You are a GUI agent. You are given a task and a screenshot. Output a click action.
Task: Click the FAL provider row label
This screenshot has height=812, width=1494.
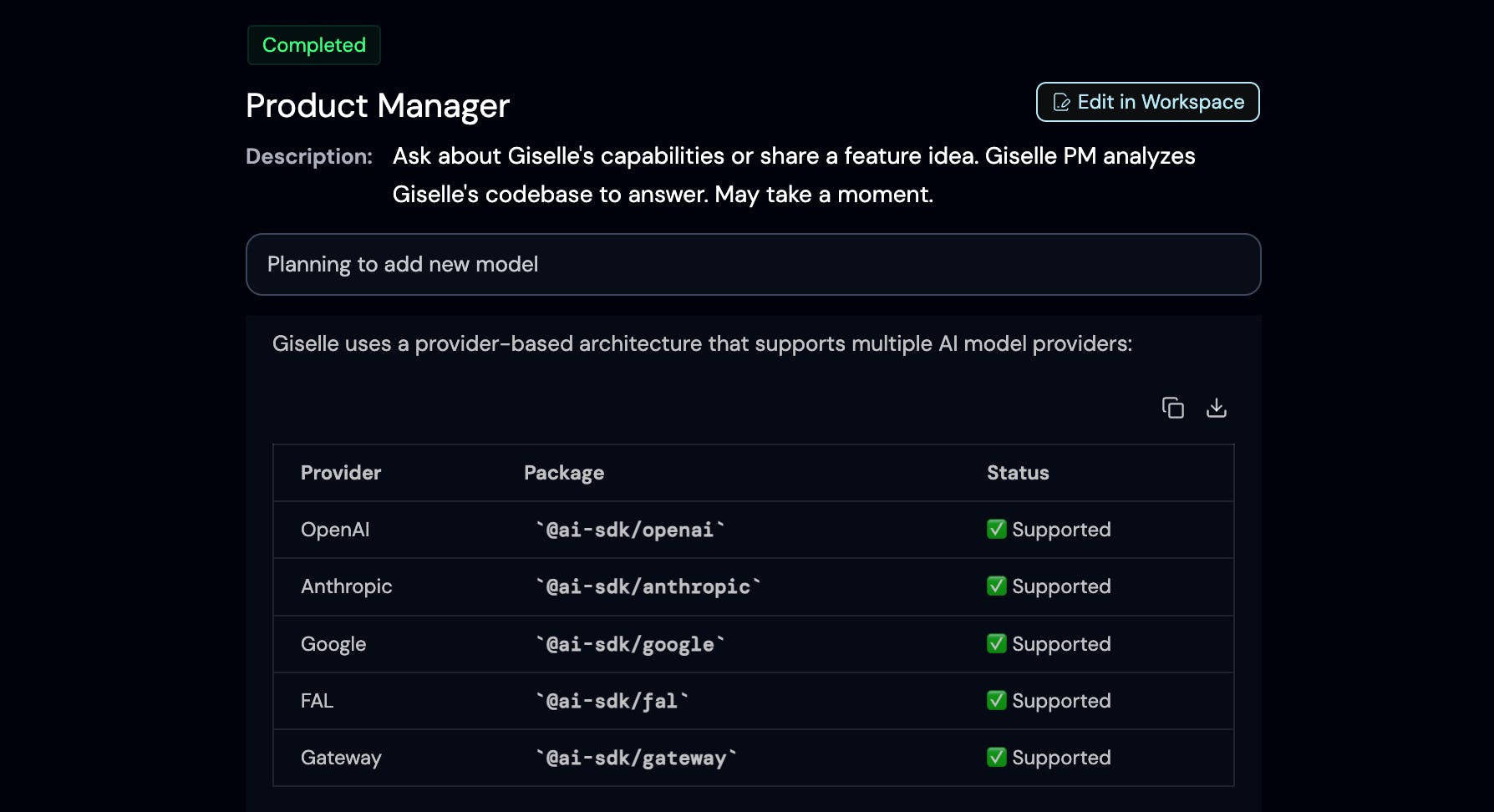(317, 701)
